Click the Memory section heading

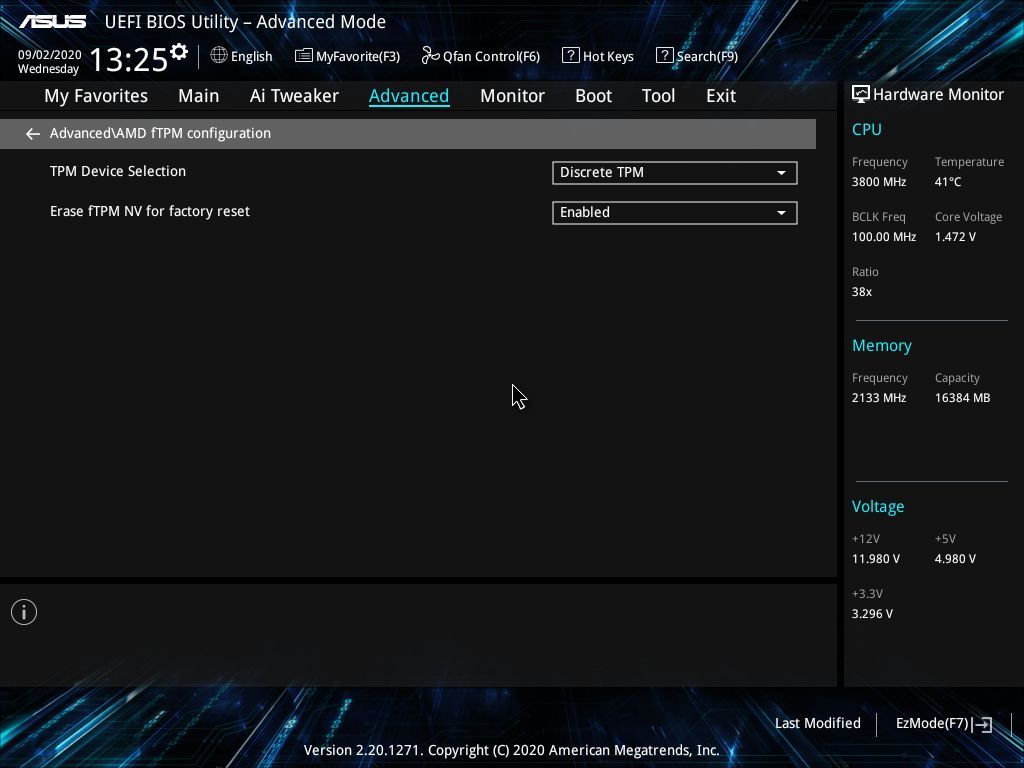click(x=882, y=346)
